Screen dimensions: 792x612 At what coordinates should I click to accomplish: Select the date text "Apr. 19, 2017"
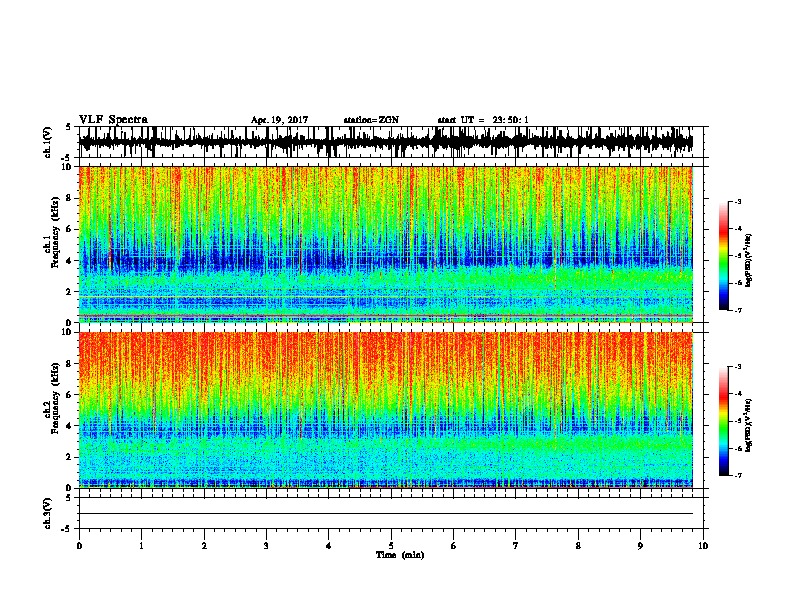pyautogui.click(x=279, y=120)
